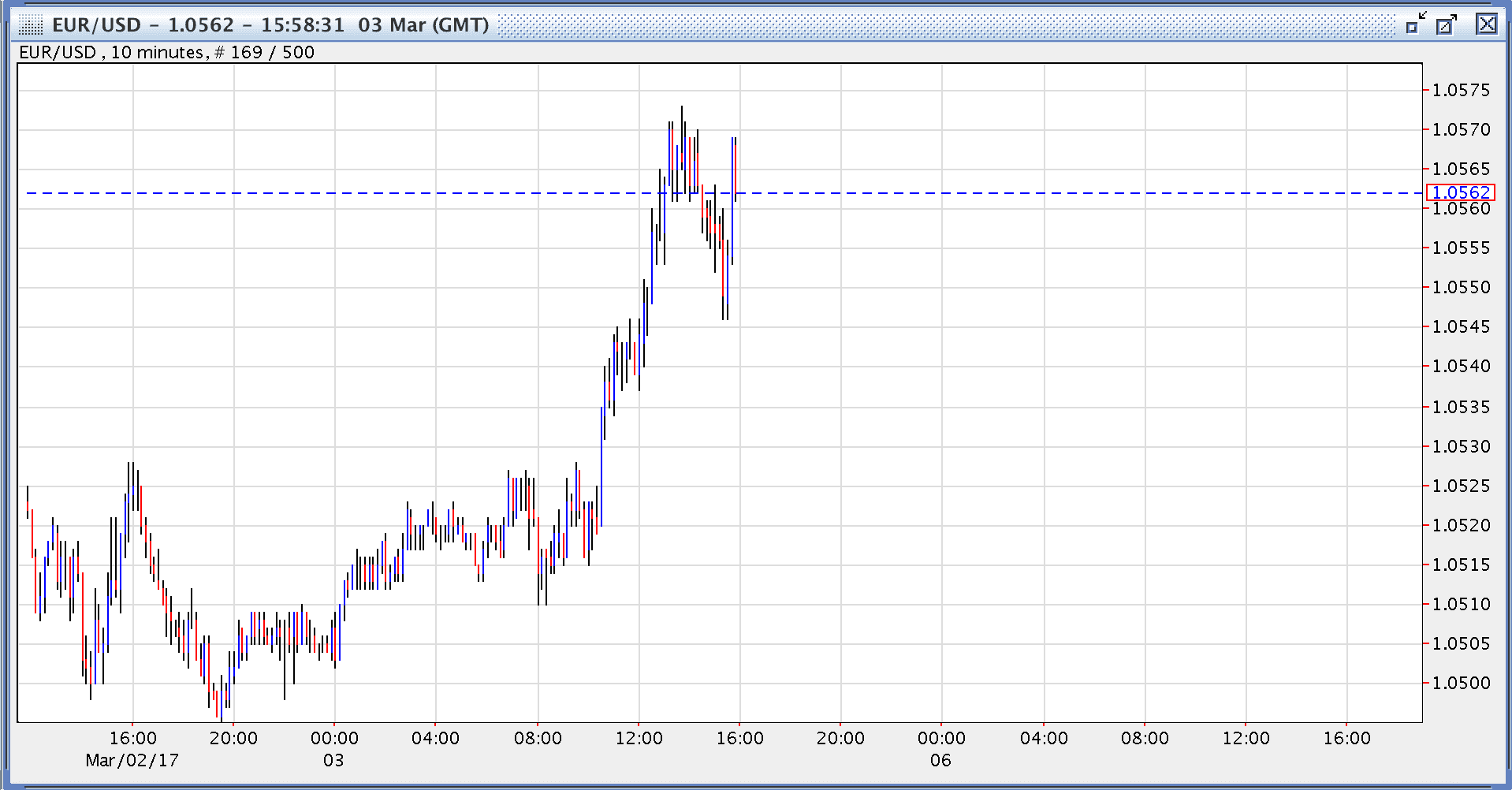Click the 1.0530 price axis label

[1461, 446]
